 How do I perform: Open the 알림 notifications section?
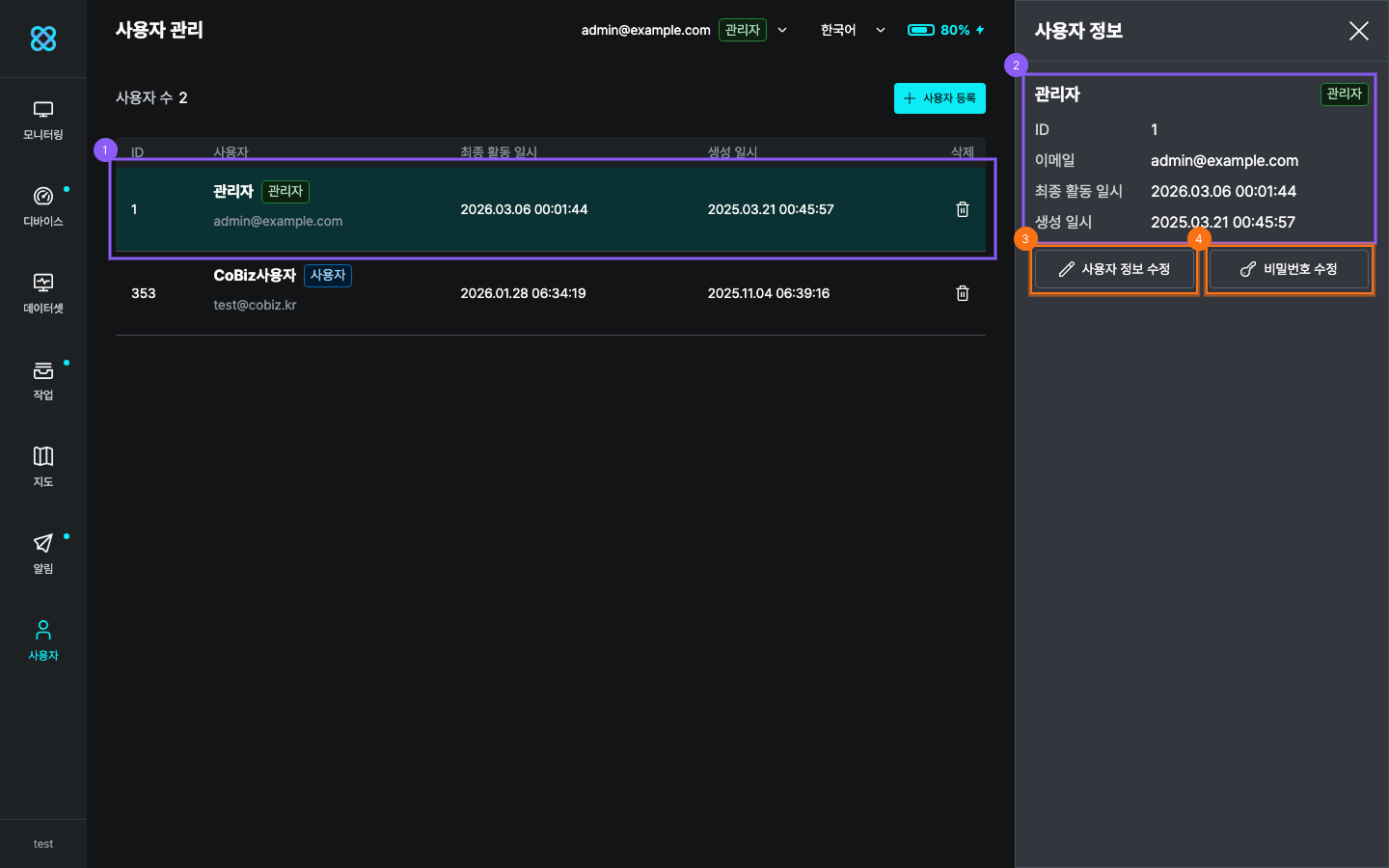[43, 554]
